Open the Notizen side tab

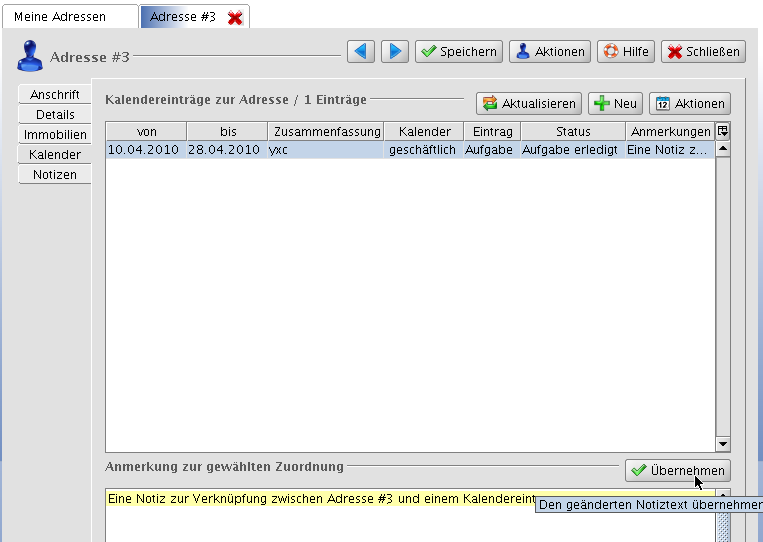pyautogui.click(x=54, y=174)
